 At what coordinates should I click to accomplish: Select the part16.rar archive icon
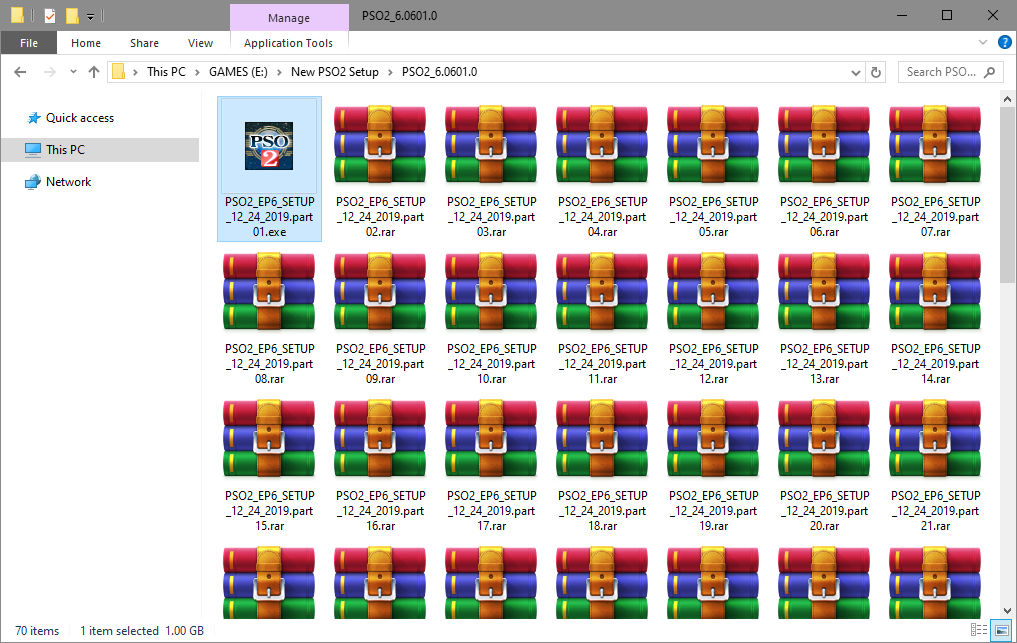[x=380, y=439]
